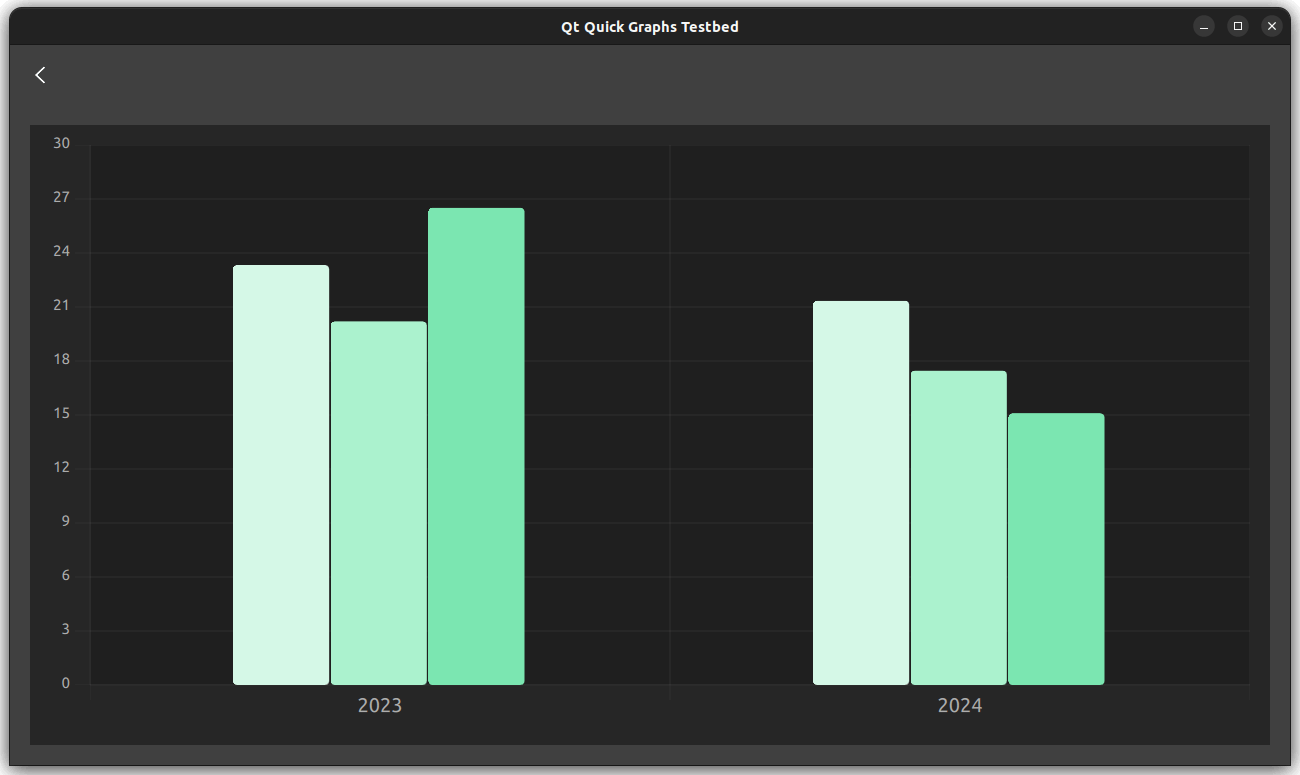1300x775 pixels.
Task: Minimize the Qt Quick Graphs Testbed window
Action: (x=1204, y=26)
